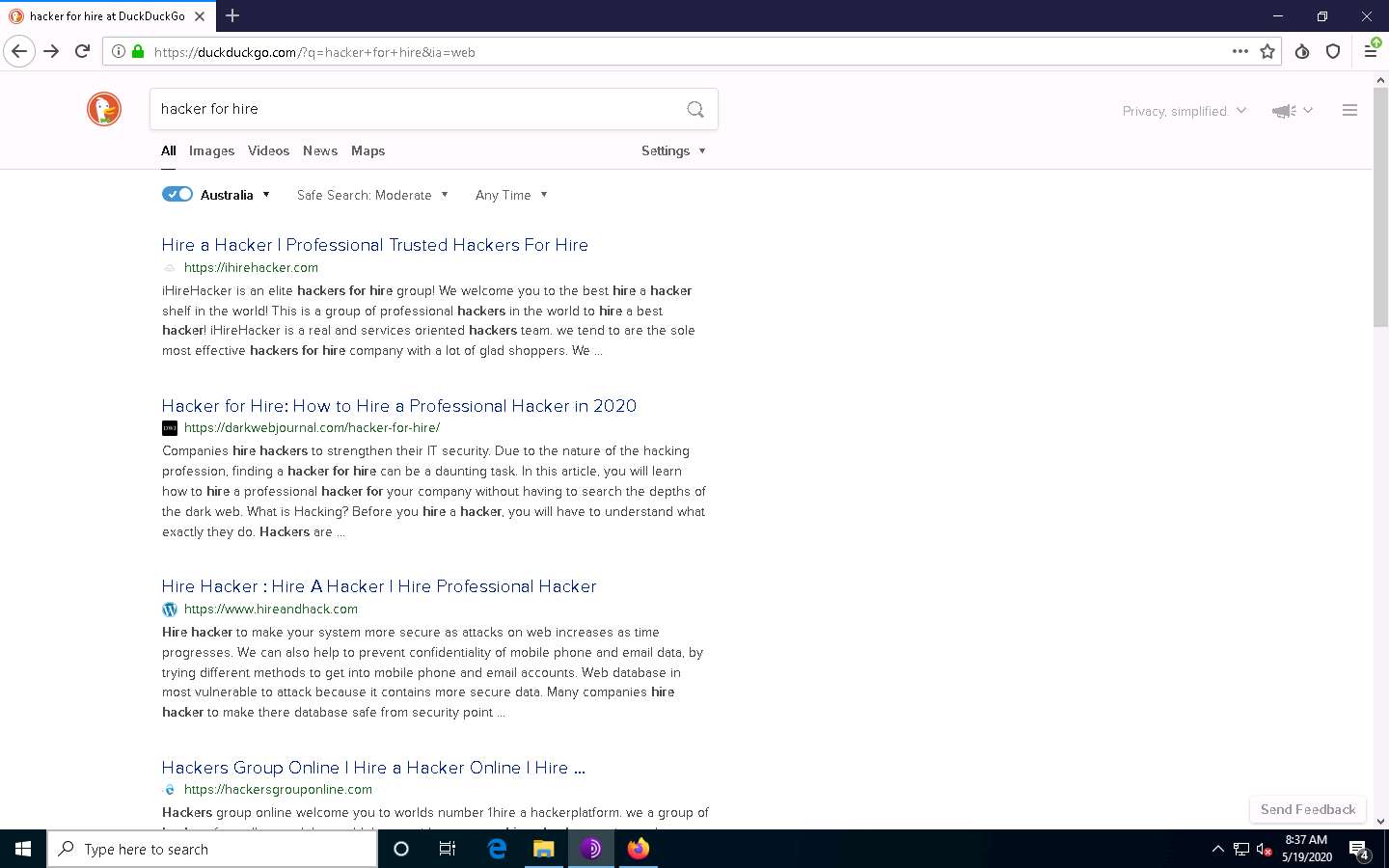The width and height of the screenshot is (1389, 868).
Task: Click the Send Feedback button
Action: tap(1308, 809)
